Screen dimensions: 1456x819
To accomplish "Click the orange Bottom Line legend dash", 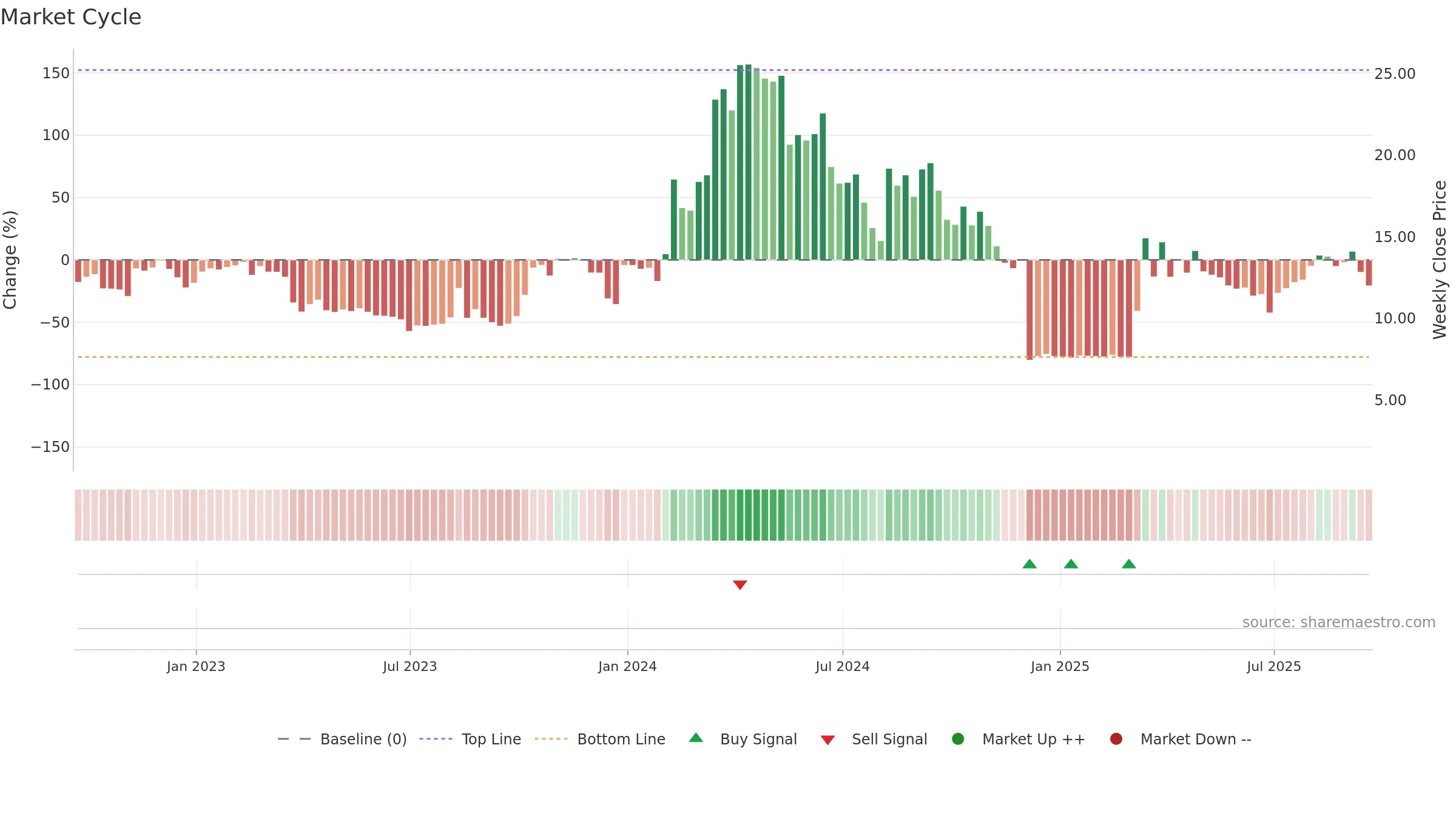I will point(551,739).
